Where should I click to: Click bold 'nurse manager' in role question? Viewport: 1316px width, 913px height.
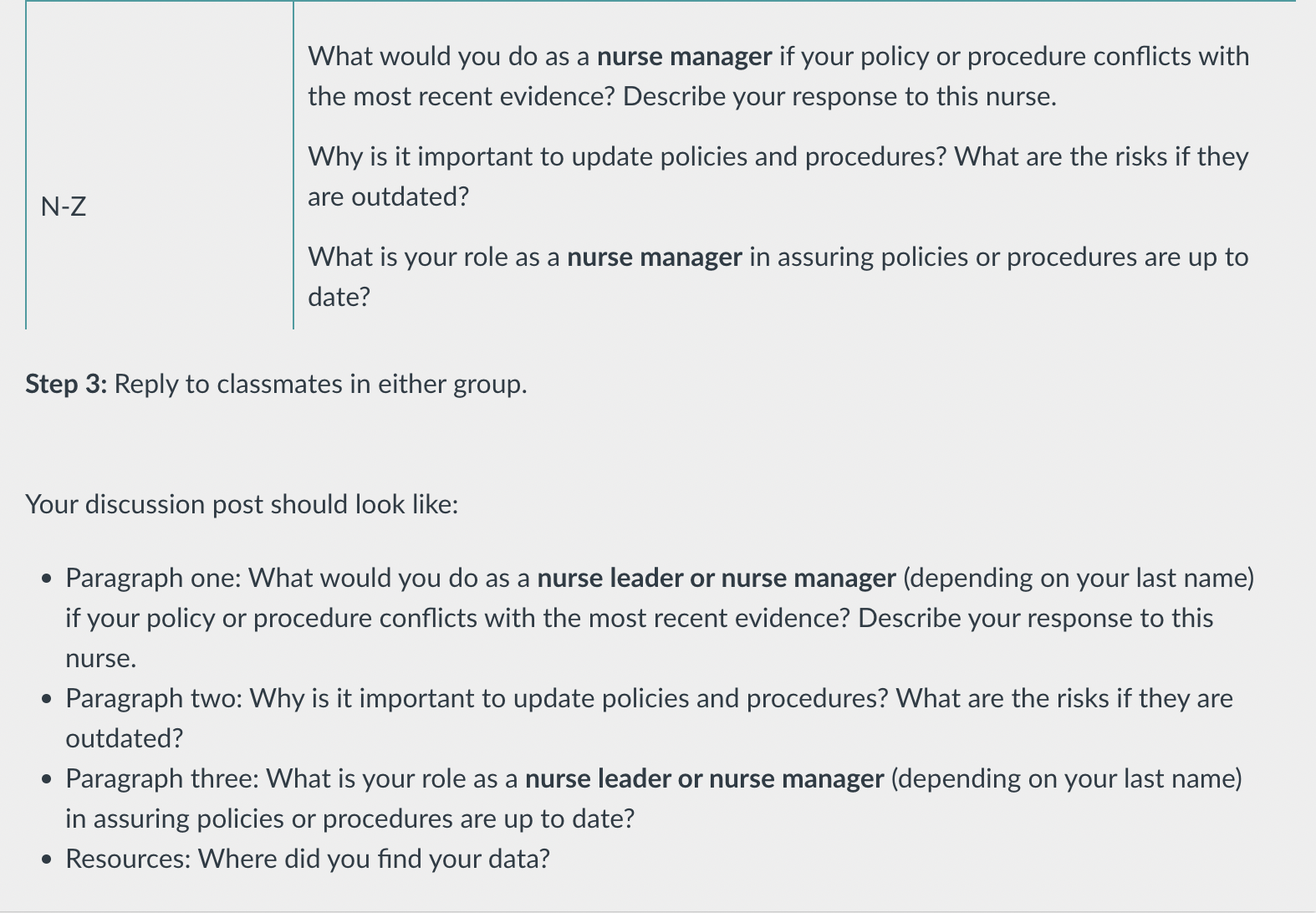pos(655,257)
